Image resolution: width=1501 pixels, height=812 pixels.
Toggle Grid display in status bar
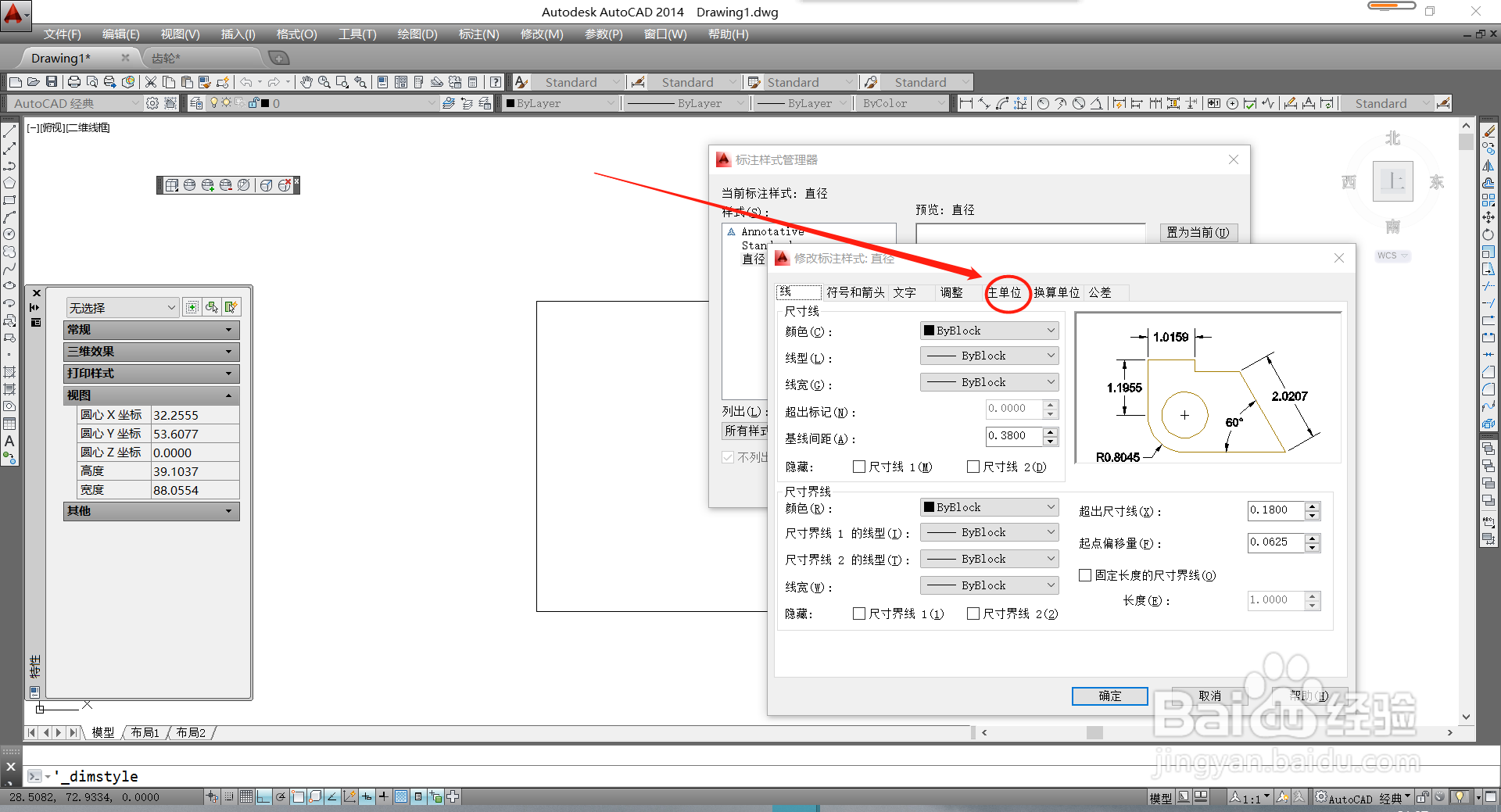246,797
